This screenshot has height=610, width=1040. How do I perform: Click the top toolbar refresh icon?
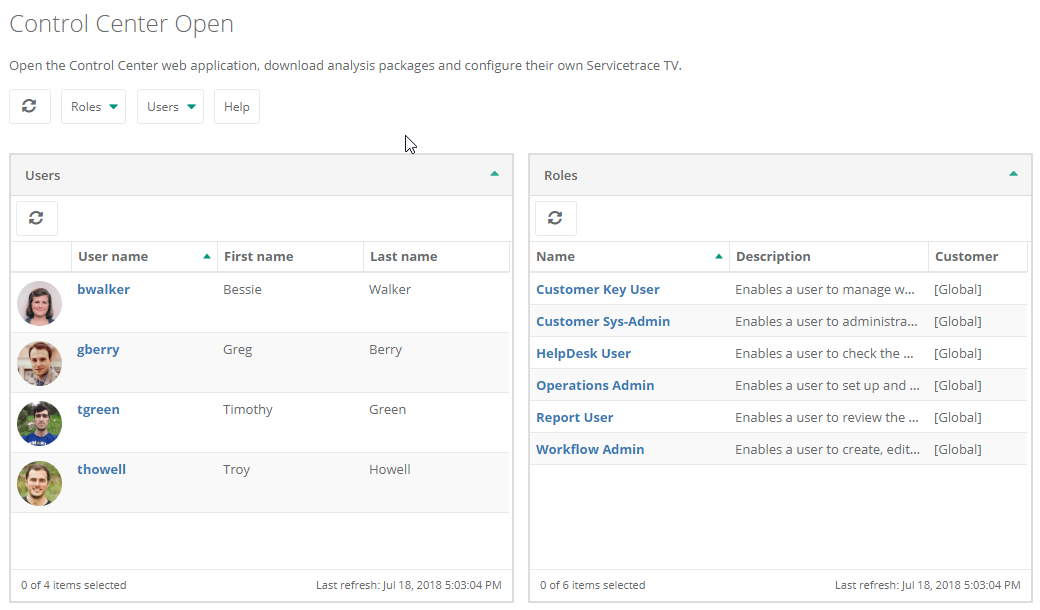tap(30, 106)
